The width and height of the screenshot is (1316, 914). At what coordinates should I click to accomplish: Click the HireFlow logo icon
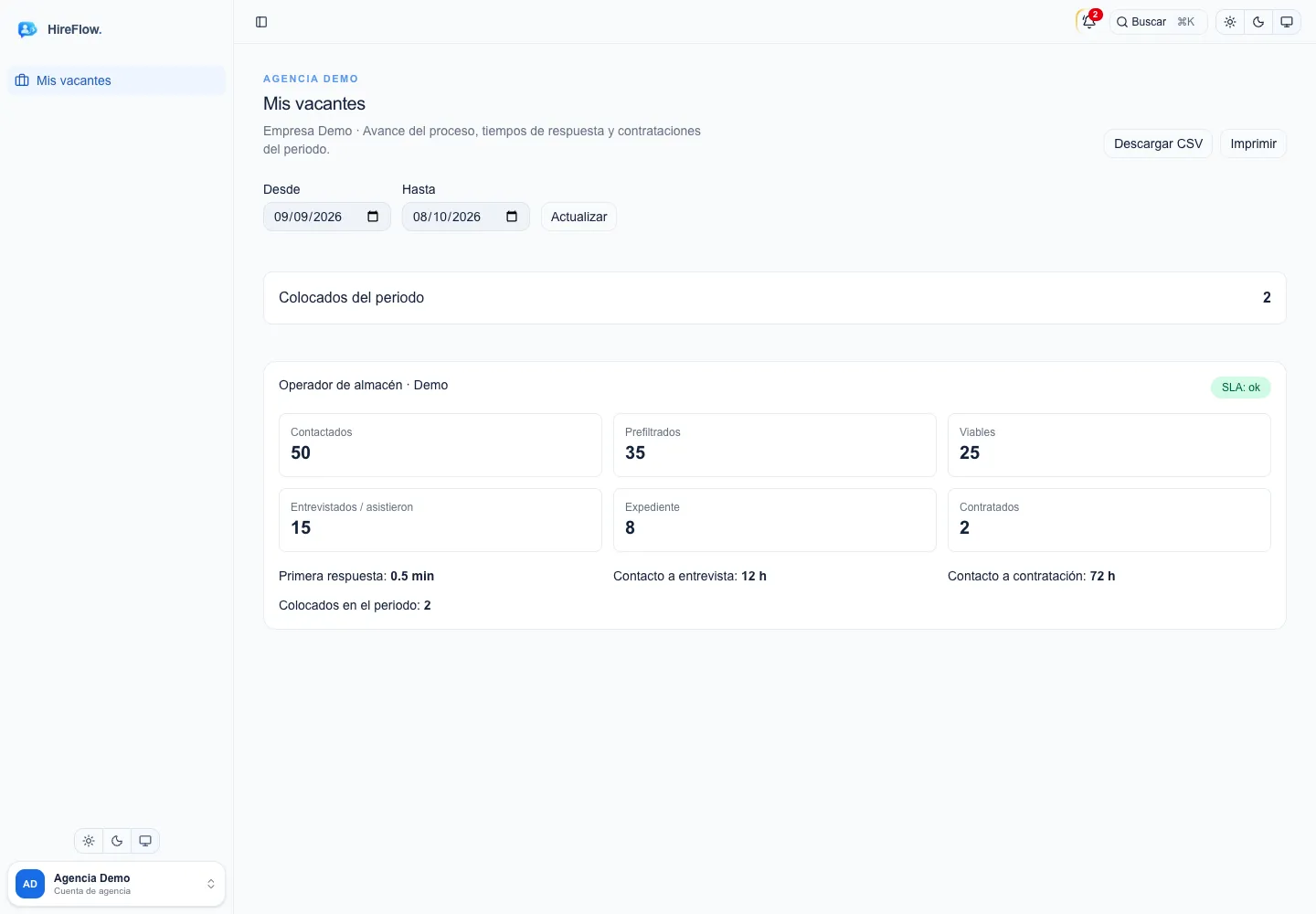coord(27,29)
